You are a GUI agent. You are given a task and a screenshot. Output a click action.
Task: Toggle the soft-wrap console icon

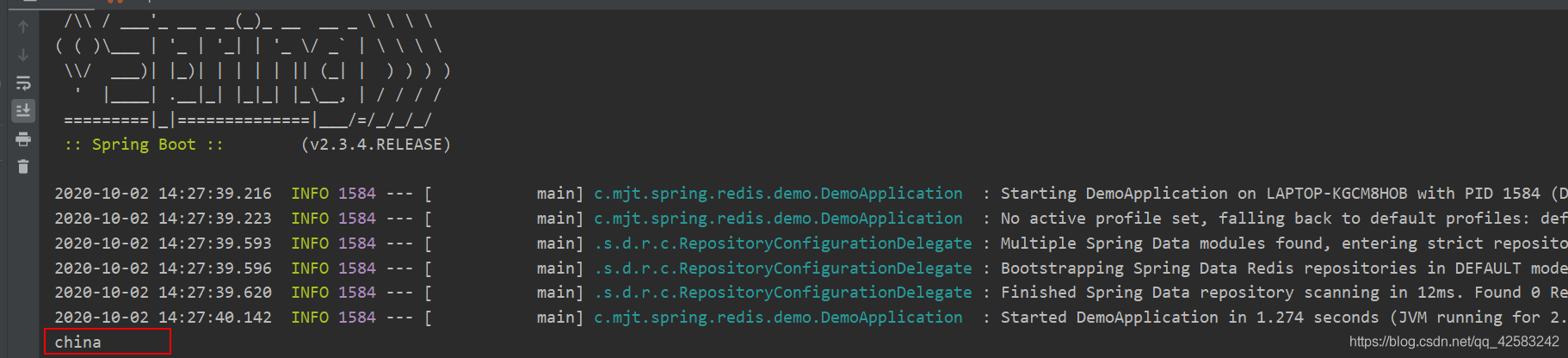(x=23, y=83)
